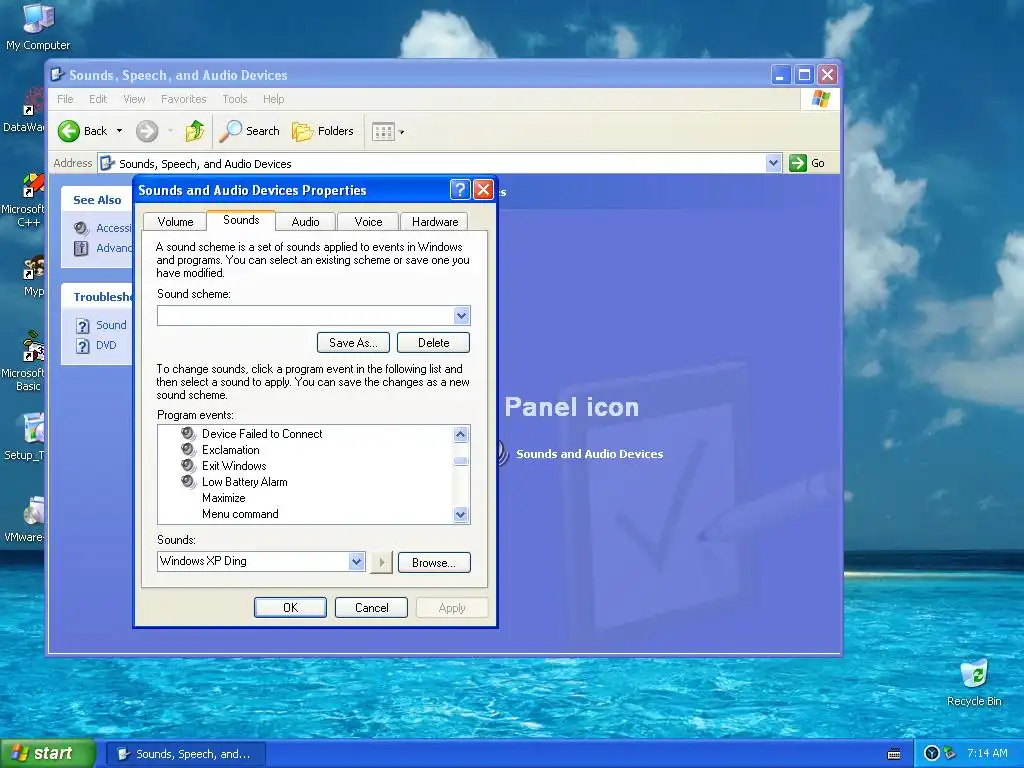Click the Browse... button

(434, 562)
